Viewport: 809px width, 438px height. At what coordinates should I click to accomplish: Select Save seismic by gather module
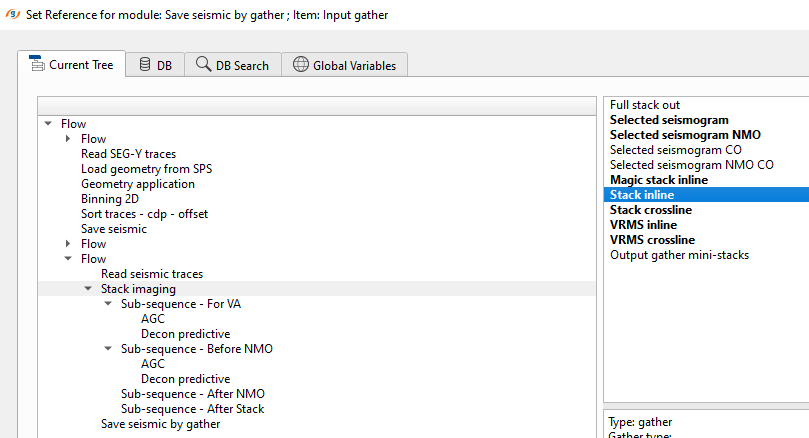point(160,424)
